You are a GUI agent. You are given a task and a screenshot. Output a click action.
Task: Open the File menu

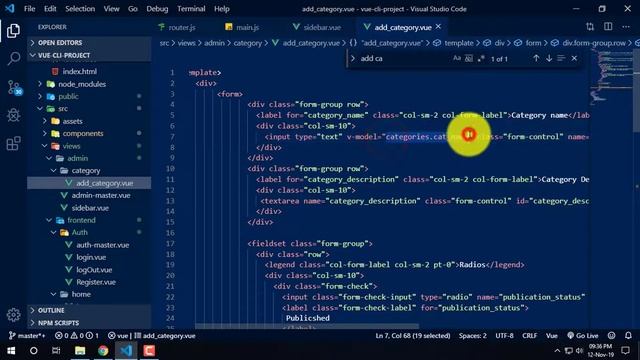[29, 9]
